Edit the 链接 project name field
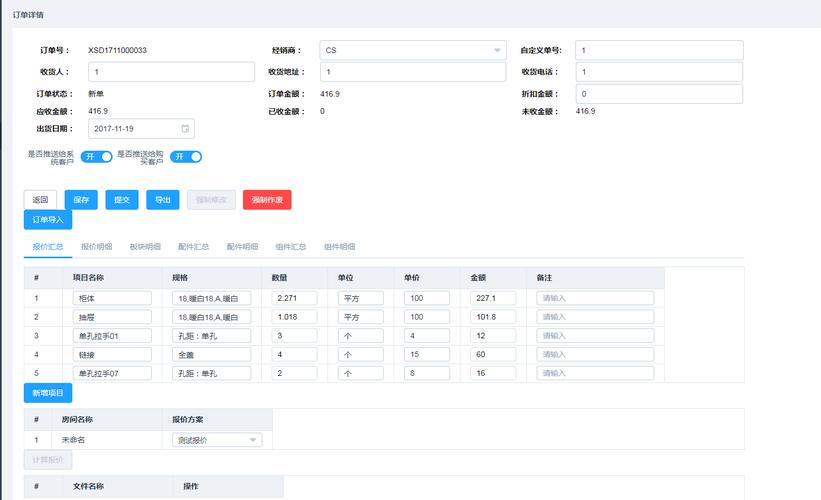 (x=112, y=354)
